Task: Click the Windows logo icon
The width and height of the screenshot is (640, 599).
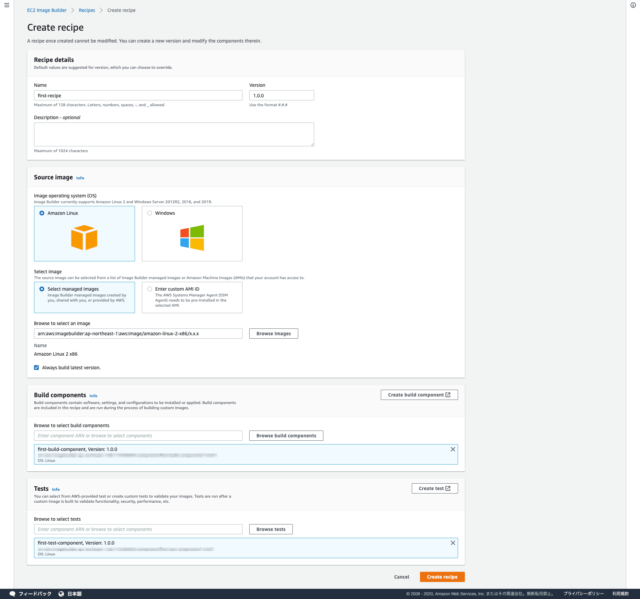Action: (192, 237)
